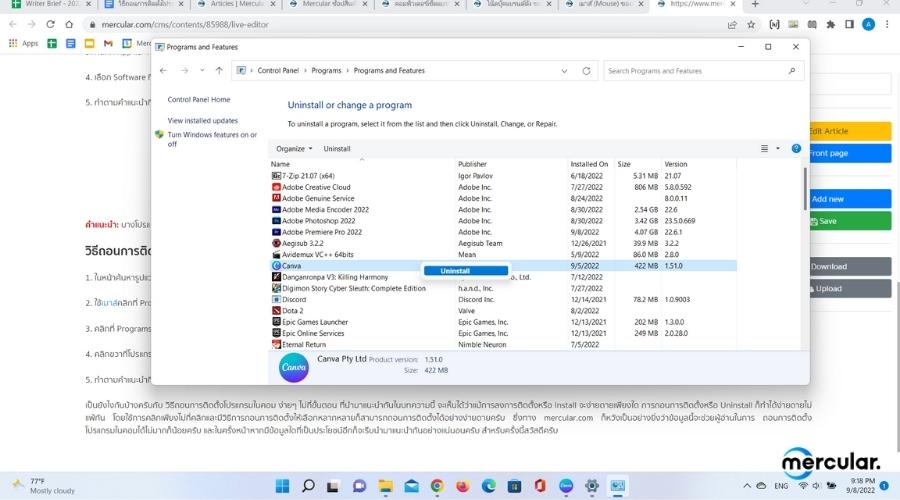Screen dimensions: 900x500
Task: Open taskbar Search
Action: pos(308,486)
